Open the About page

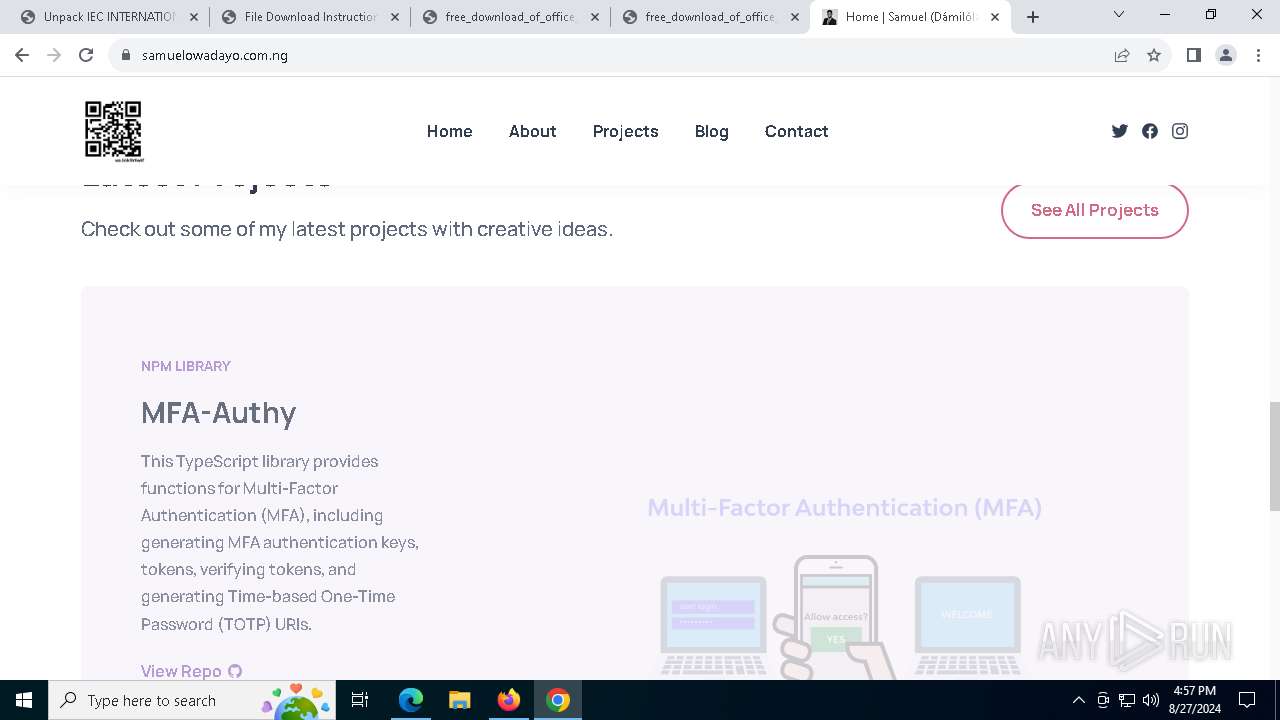tap(532, 131)
